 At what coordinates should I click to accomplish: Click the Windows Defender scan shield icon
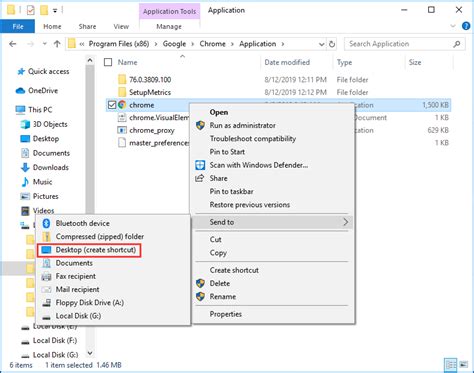coord(200,165)
